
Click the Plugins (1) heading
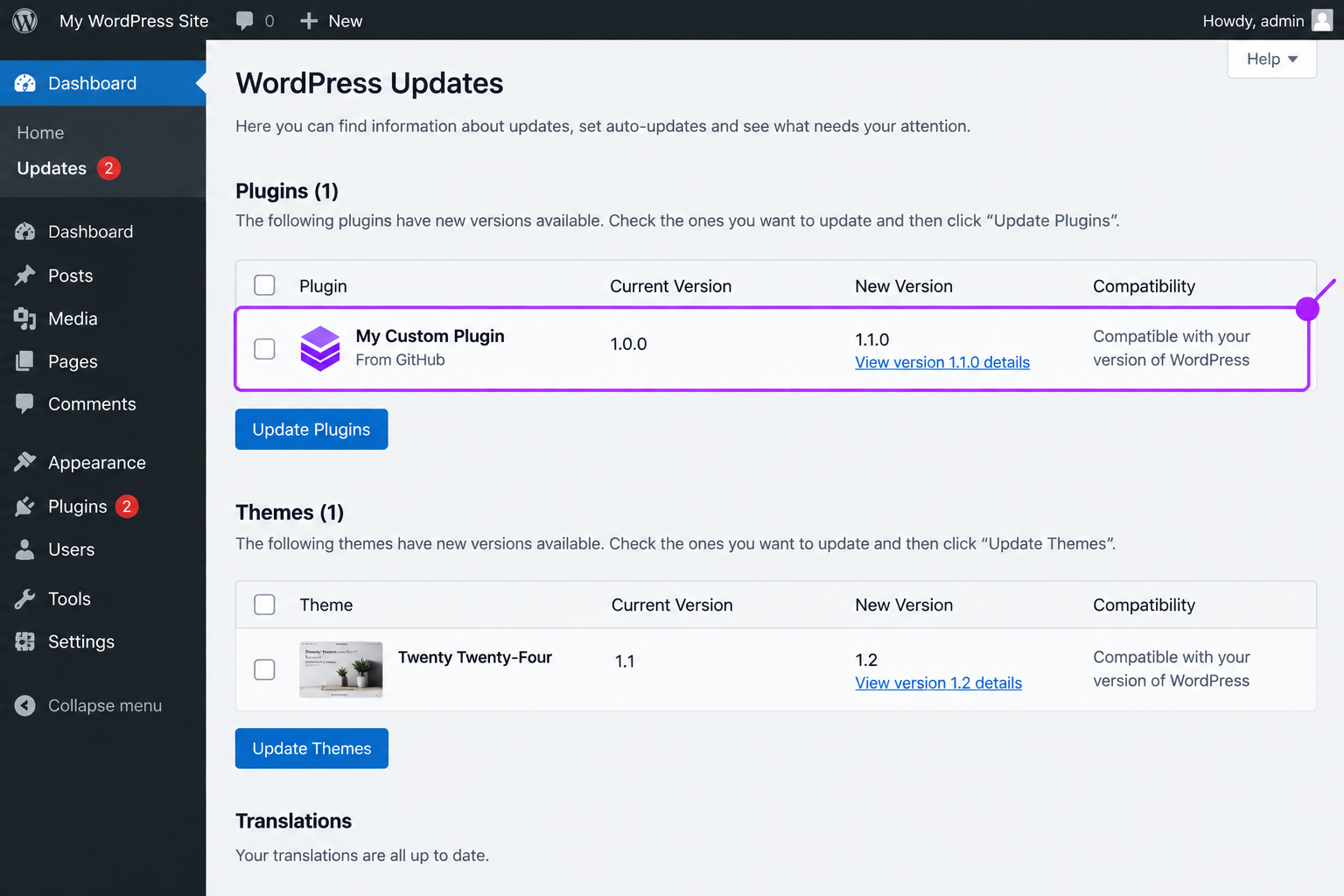(x=287, y=191)
